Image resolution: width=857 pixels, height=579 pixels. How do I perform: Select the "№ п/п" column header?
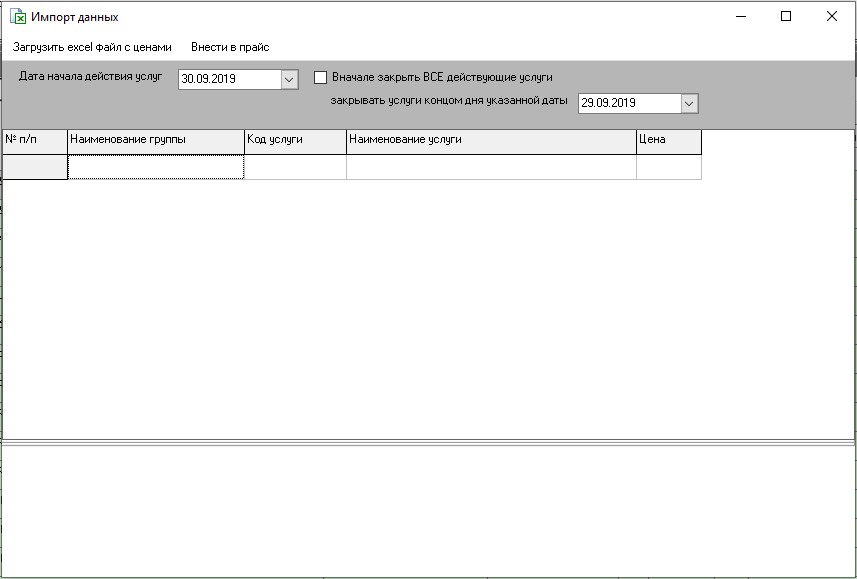click(33, 142)
